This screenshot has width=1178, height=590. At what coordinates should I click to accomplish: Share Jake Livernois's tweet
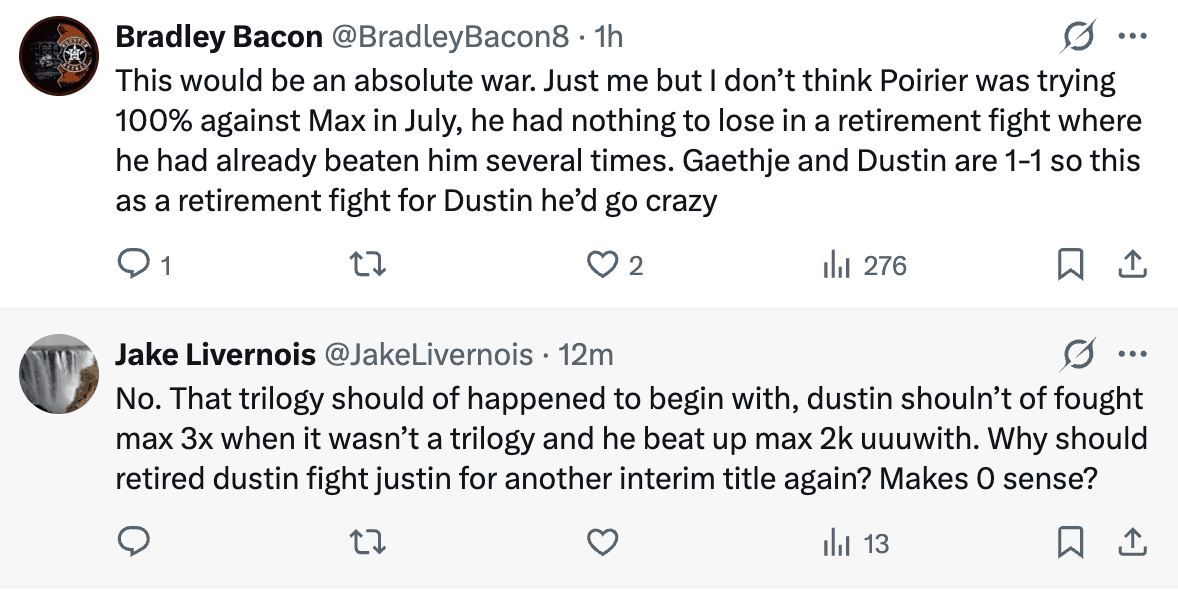[x=1131, y=543]
